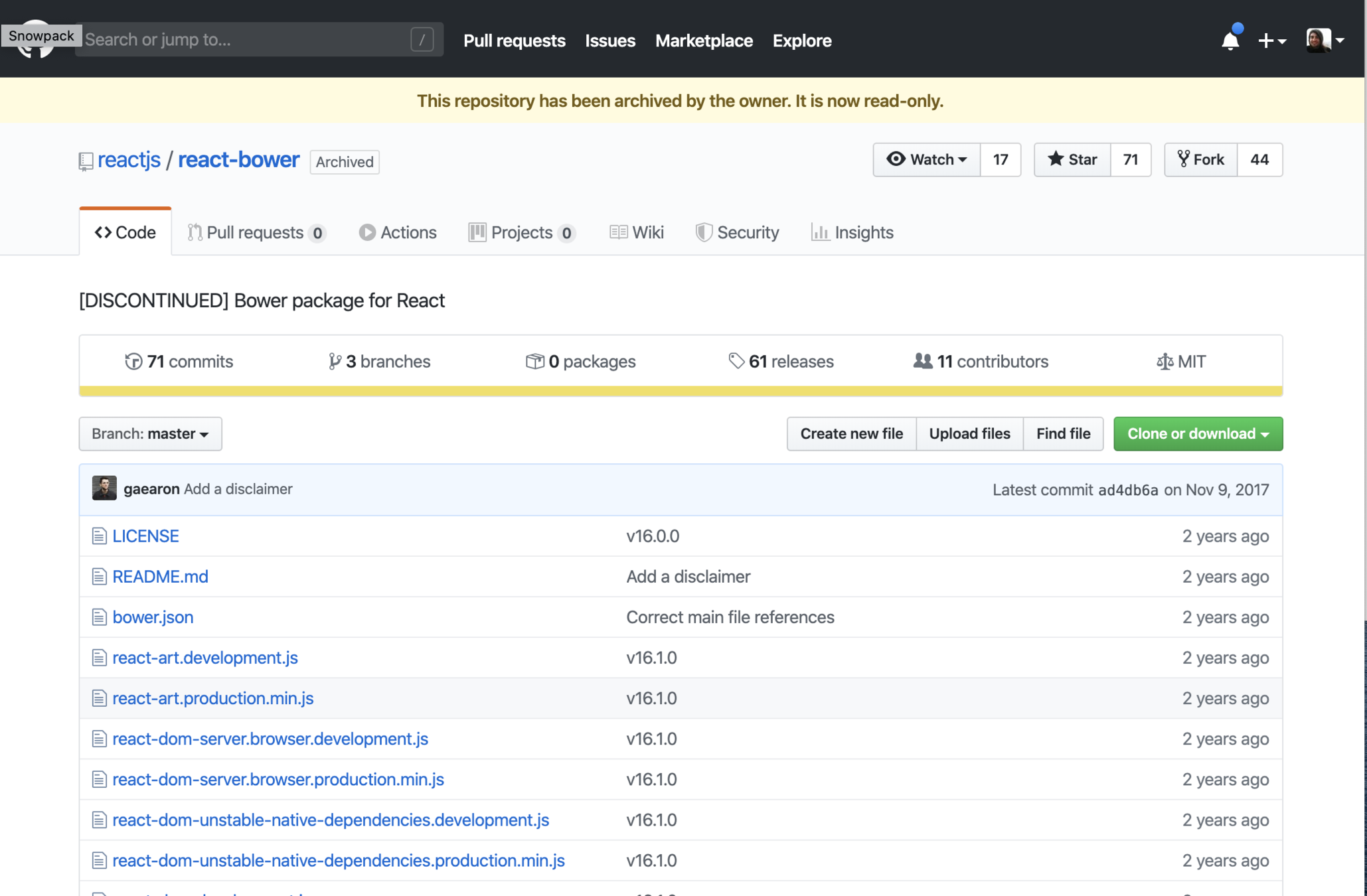Star the react-bower repository
Image resolution: width=1367 pixels, height=896 pixels.
[x=1072, y=159]
